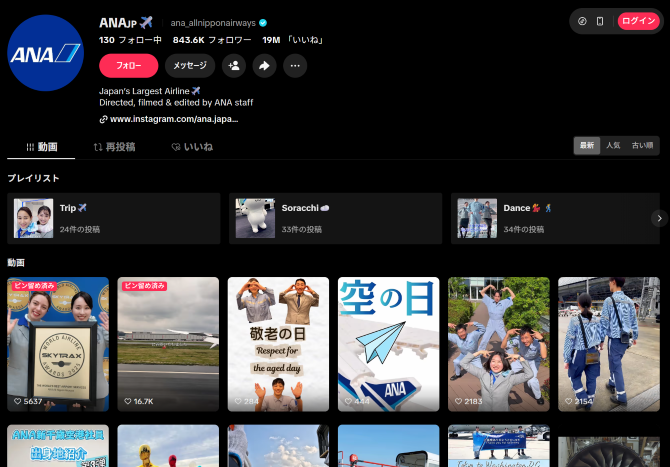Click the ANA JP profile display name
The width and height of the screenshot is (670, 467).
[126, 23]
